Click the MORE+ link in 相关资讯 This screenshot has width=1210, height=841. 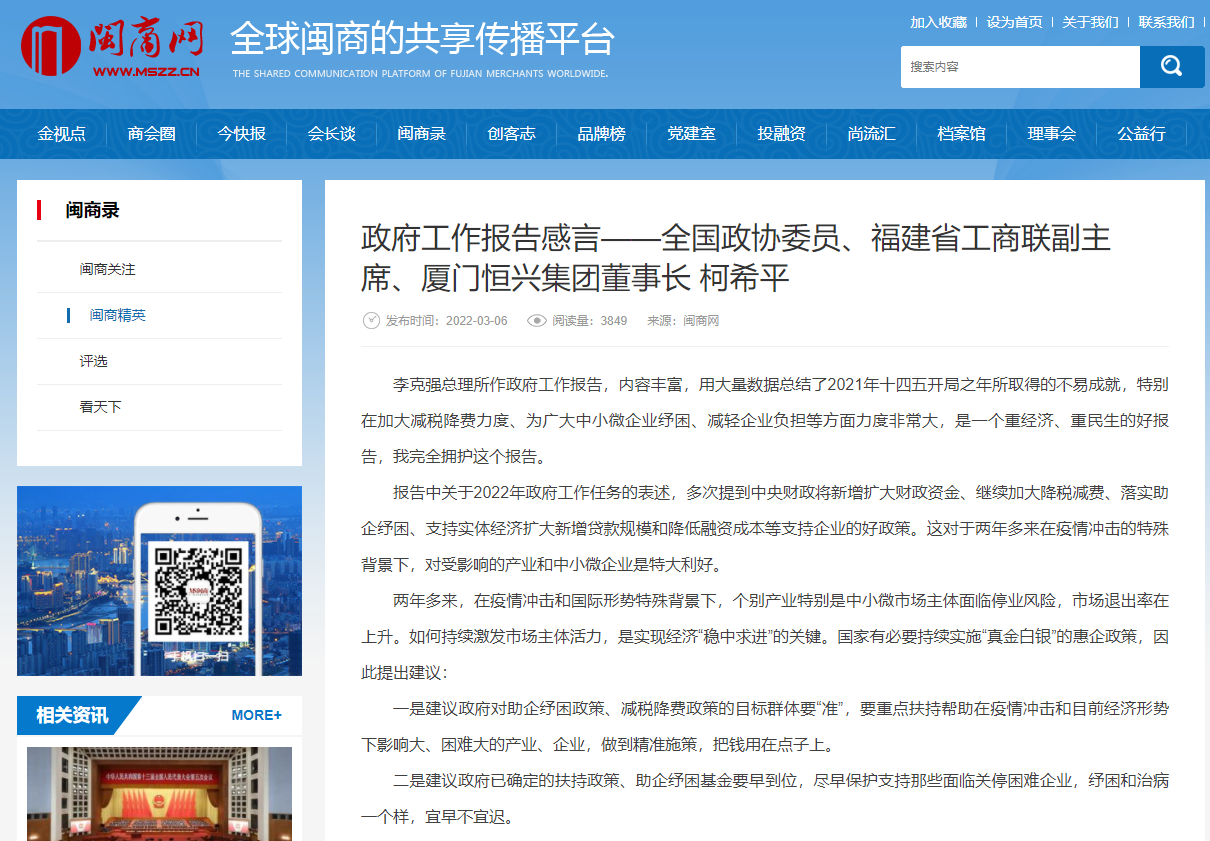(256, 715)
